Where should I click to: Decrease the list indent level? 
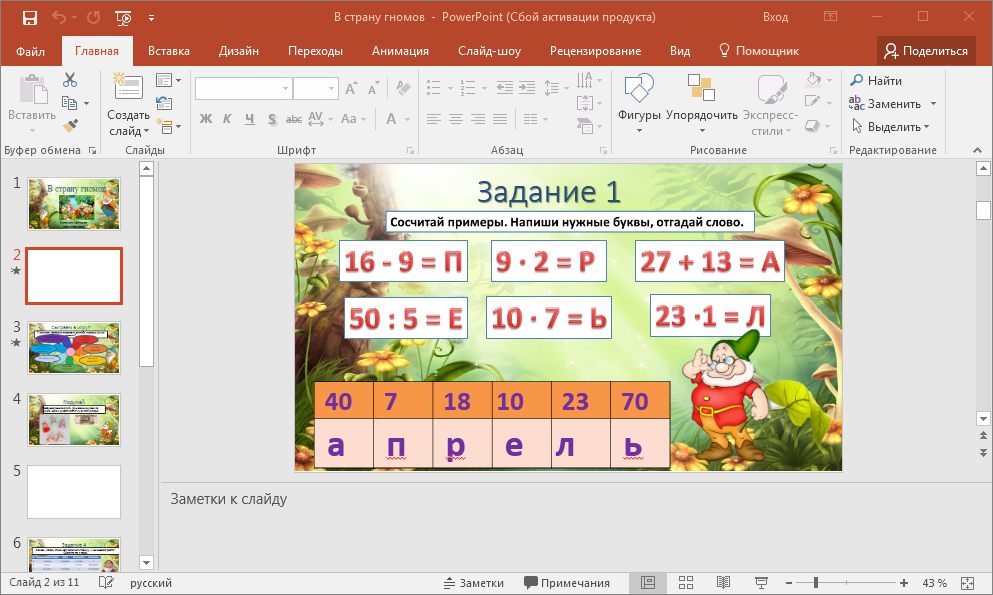[505, 88]
